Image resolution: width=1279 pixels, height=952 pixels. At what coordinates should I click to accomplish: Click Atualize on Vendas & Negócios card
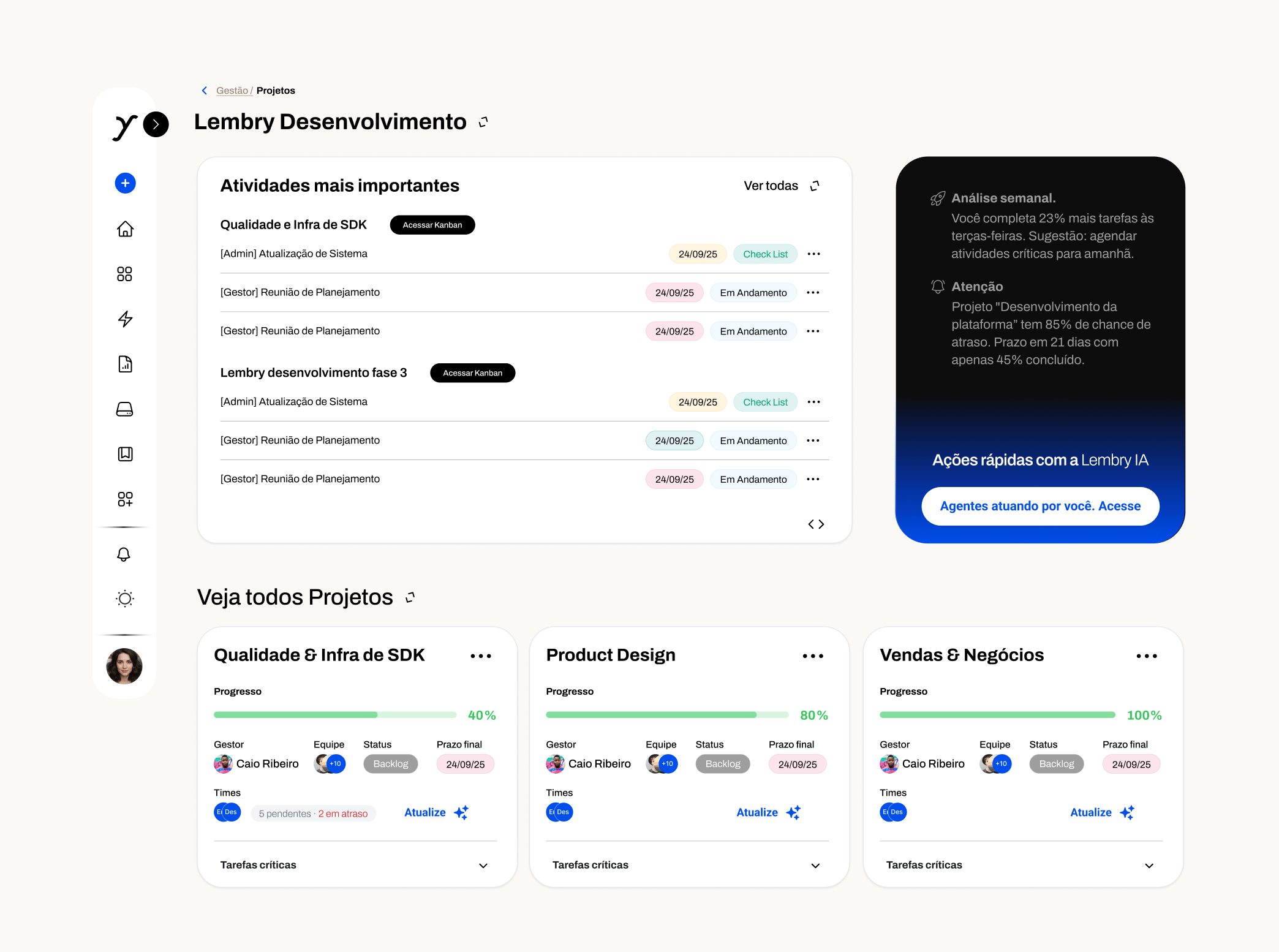(1102, 812)
